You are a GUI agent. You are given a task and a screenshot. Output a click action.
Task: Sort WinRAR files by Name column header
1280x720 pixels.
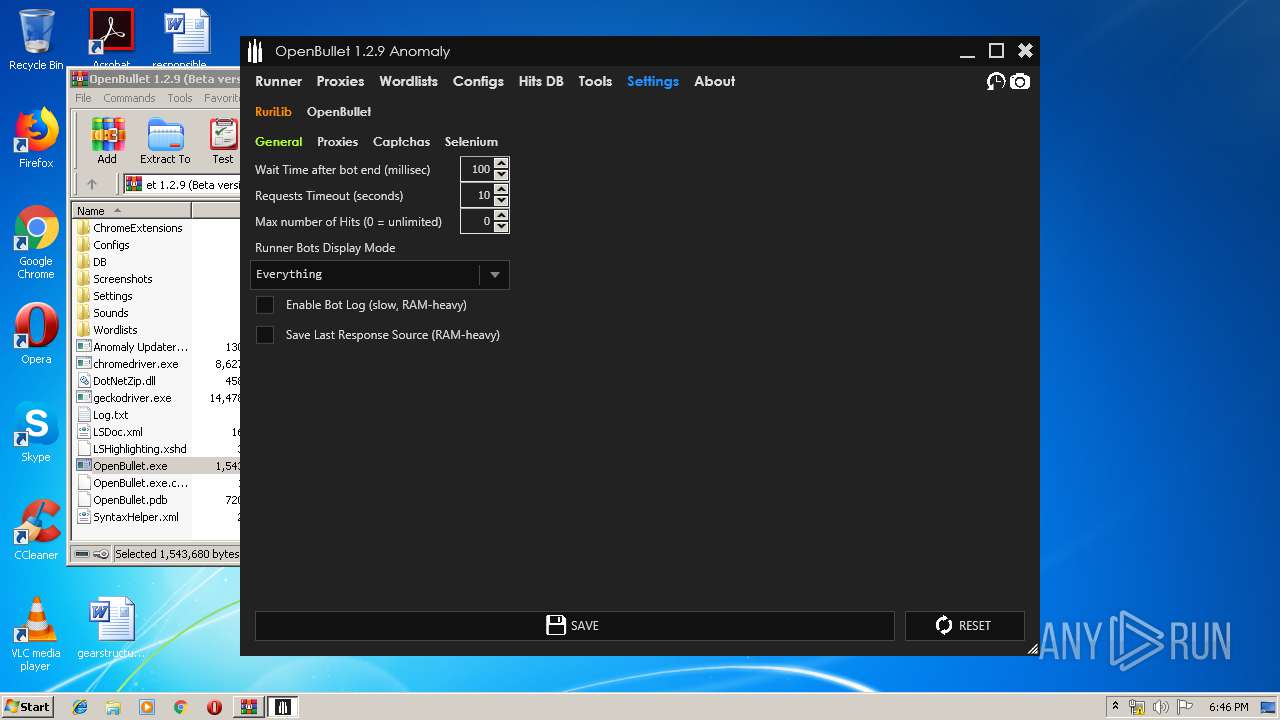(132, 211)
